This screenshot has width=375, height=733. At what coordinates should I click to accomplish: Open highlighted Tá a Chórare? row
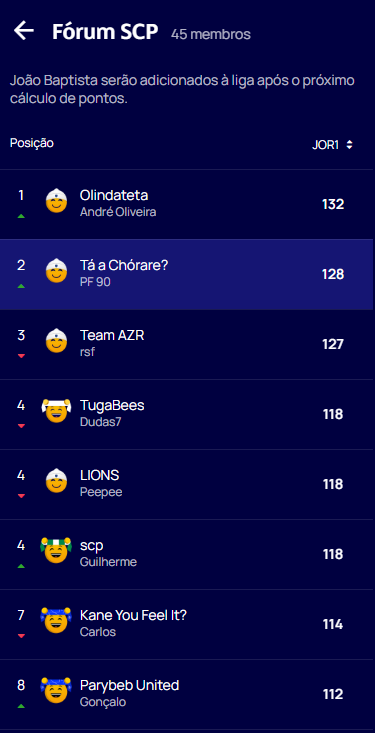coord(188,274)
